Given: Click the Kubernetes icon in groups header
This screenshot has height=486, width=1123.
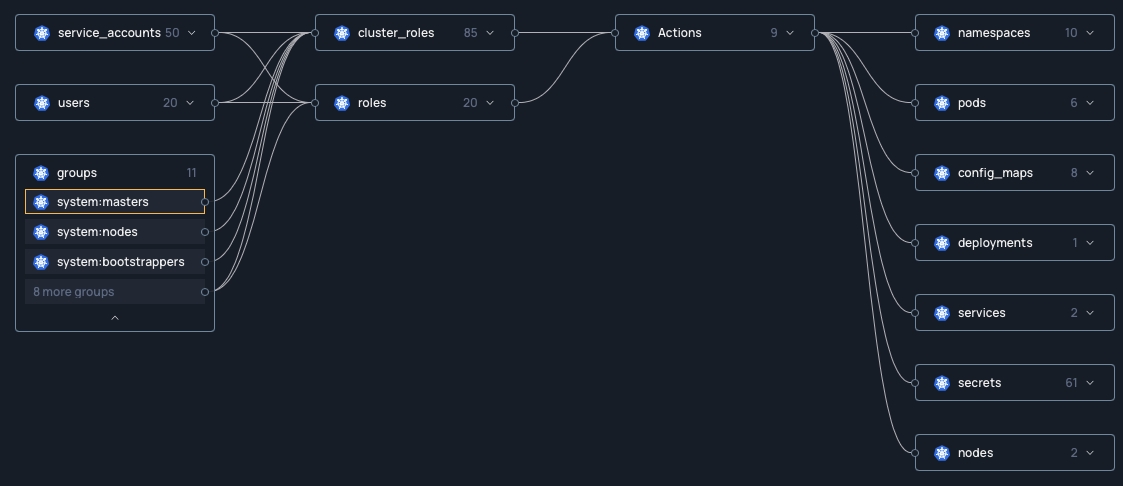Looking at the screenshot, I should tap(41, 173).
